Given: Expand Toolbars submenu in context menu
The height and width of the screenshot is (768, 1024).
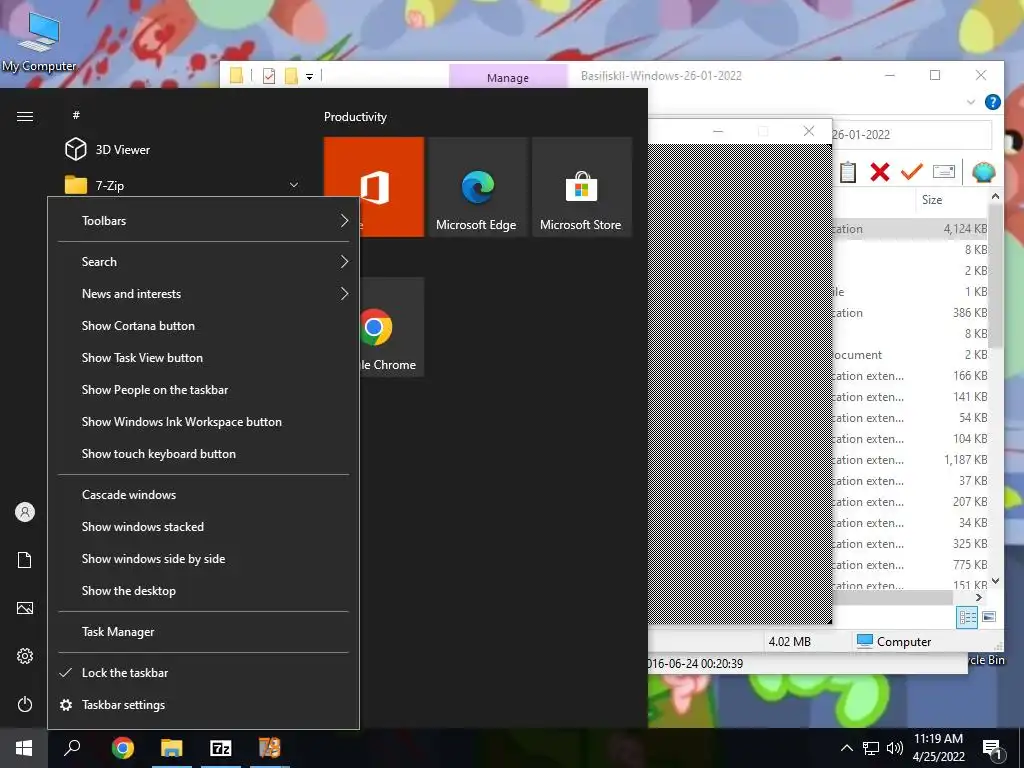Looking at the screenshot, I should (x=204, y=221).
